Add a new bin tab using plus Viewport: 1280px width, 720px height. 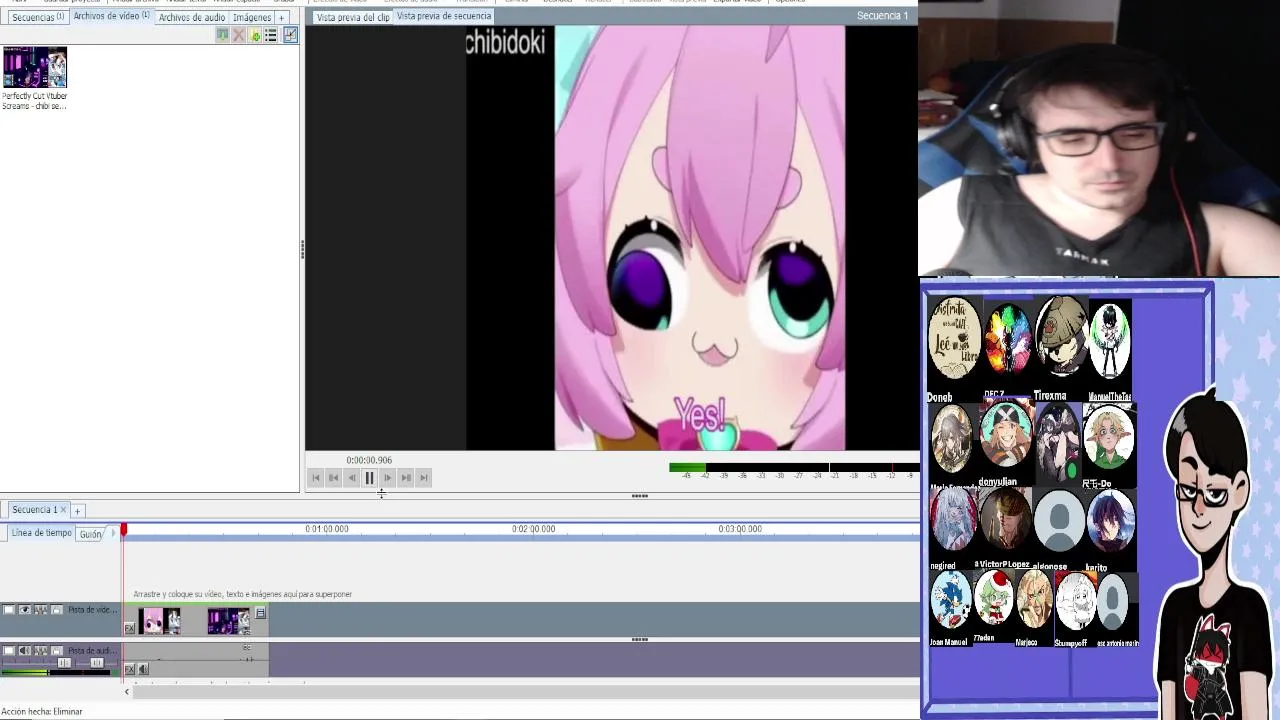(x=281, y=18)
